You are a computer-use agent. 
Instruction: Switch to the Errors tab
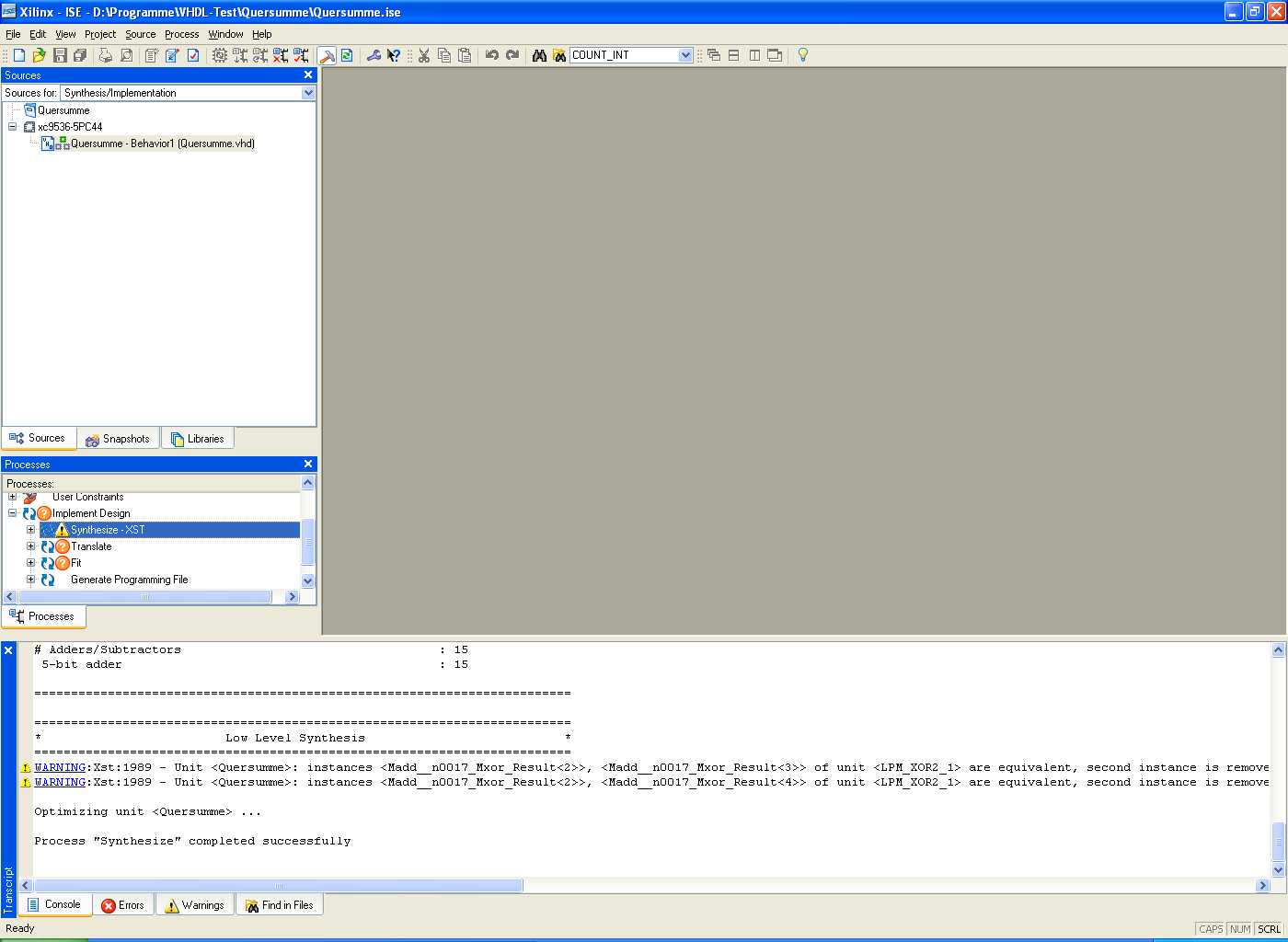(123, 905)
